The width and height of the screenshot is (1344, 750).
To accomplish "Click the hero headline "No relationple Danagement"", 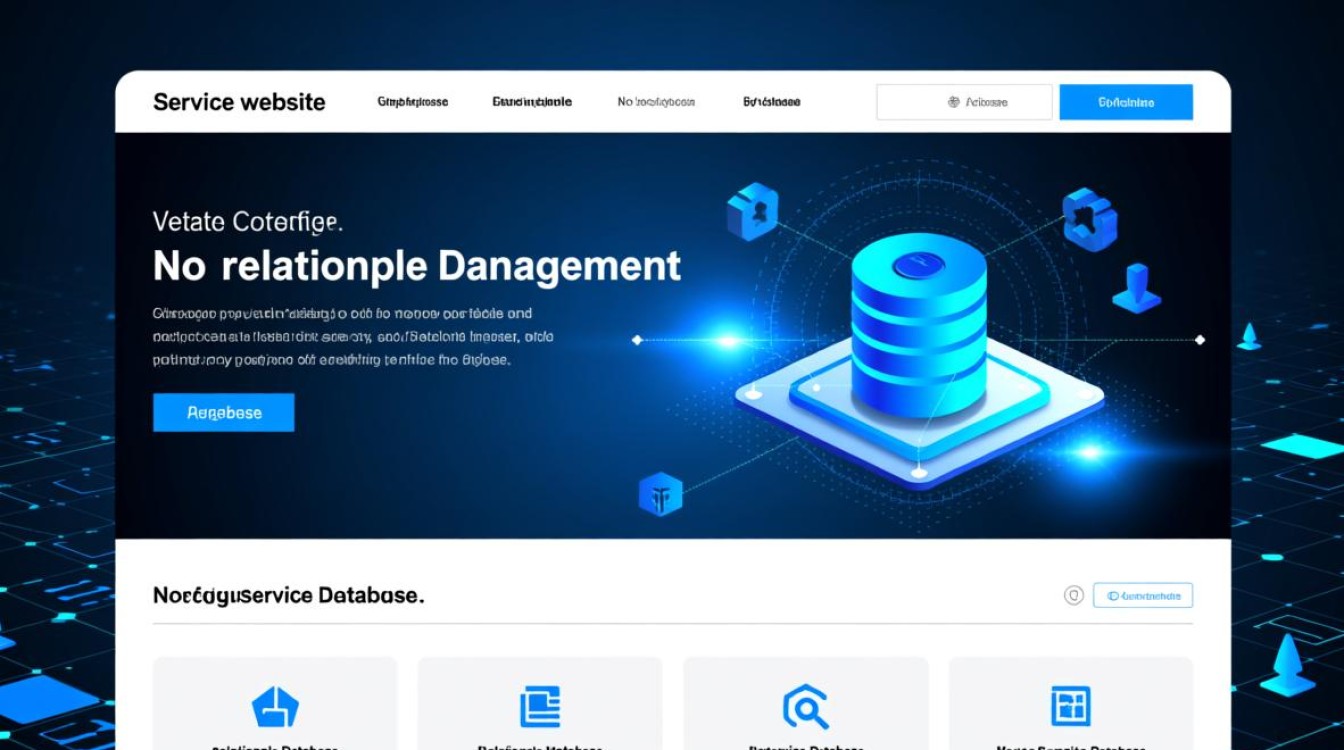I will (417, 266).
